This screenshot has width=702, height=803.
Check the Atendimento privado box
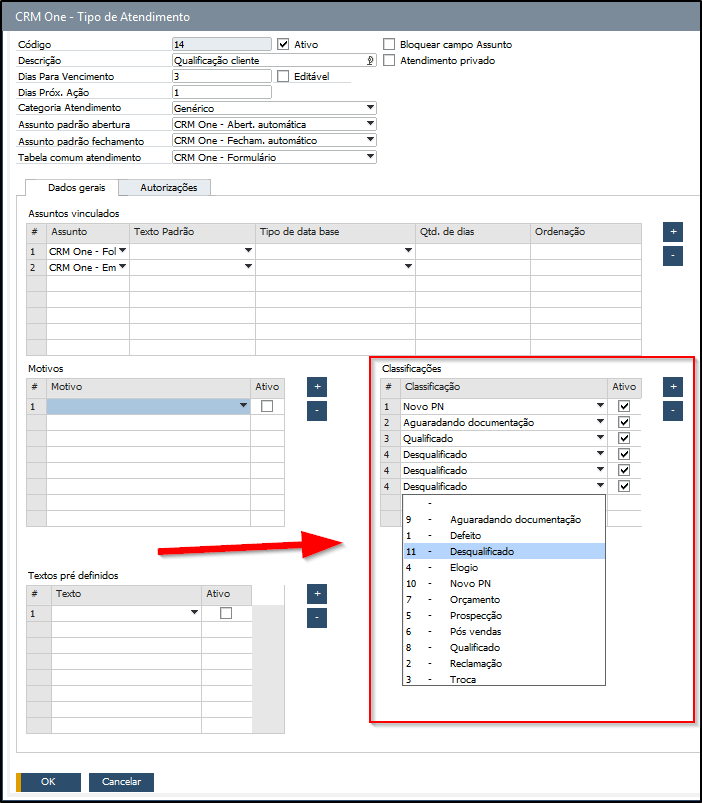click(390, 60)
